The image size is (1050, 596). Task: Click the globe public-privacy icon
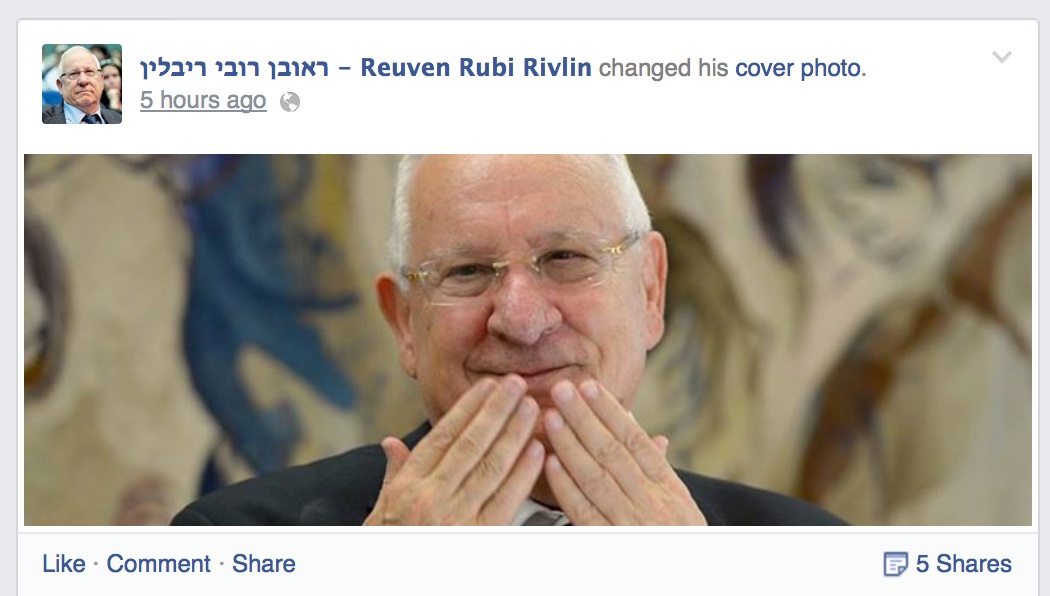[289, 102]
